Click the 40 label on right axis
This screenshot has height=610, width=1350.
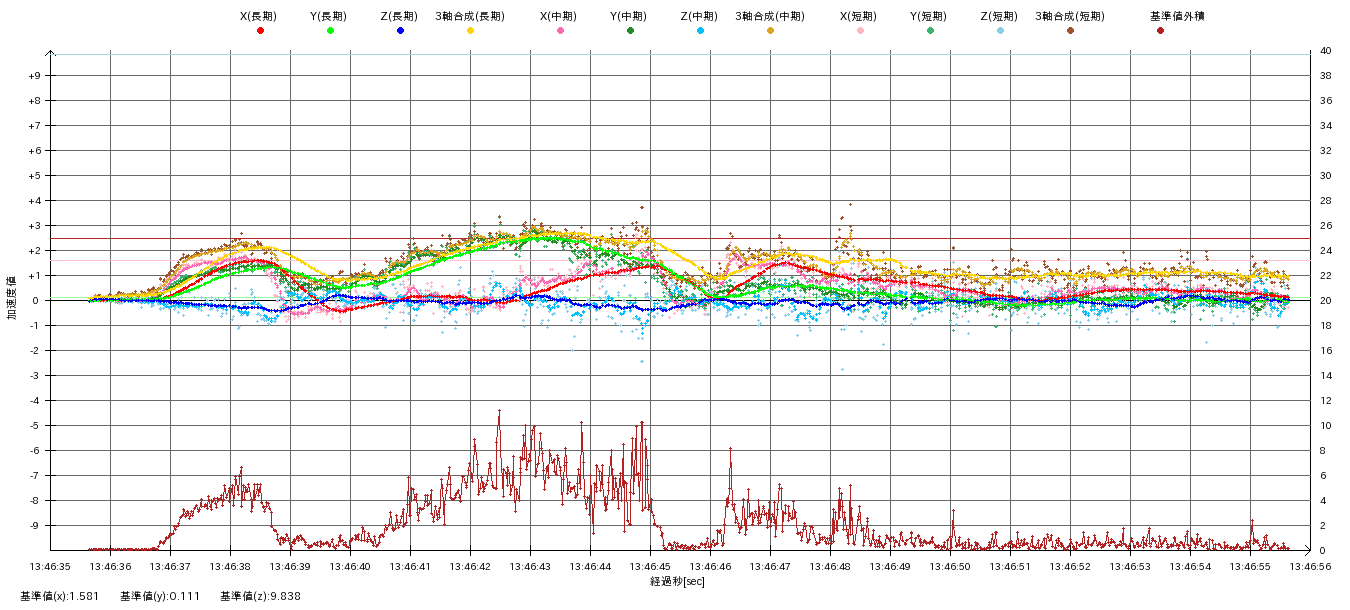[x=1325, y=50]
